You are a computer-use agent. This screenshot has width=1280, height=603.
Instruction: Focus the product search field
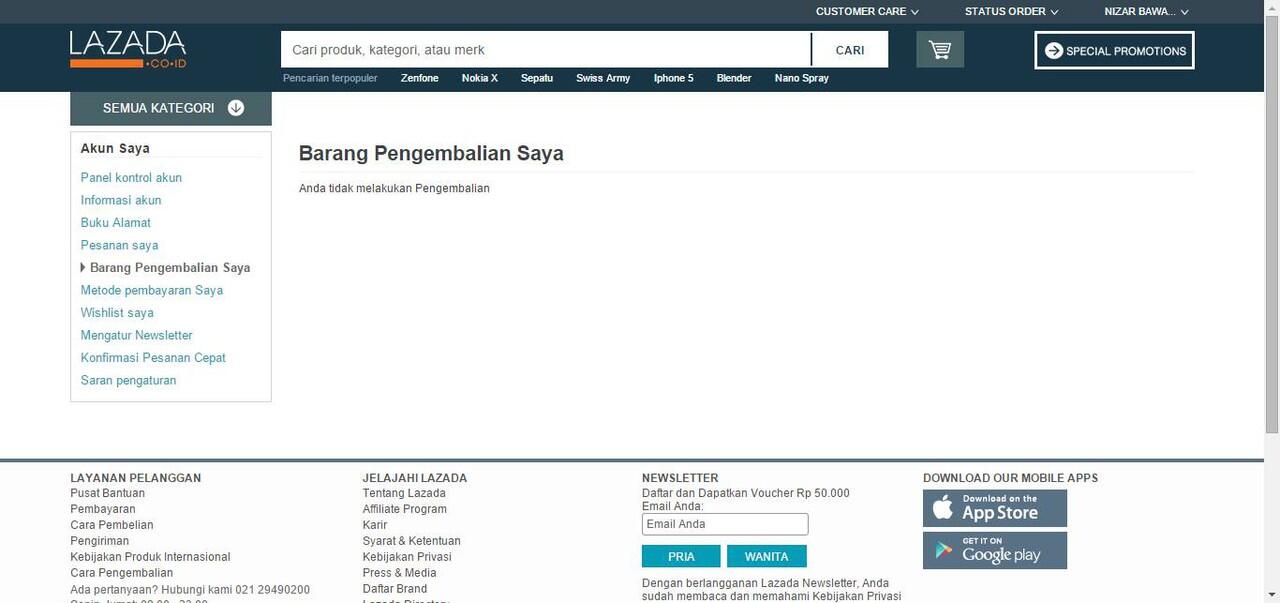tap(546, 49)
